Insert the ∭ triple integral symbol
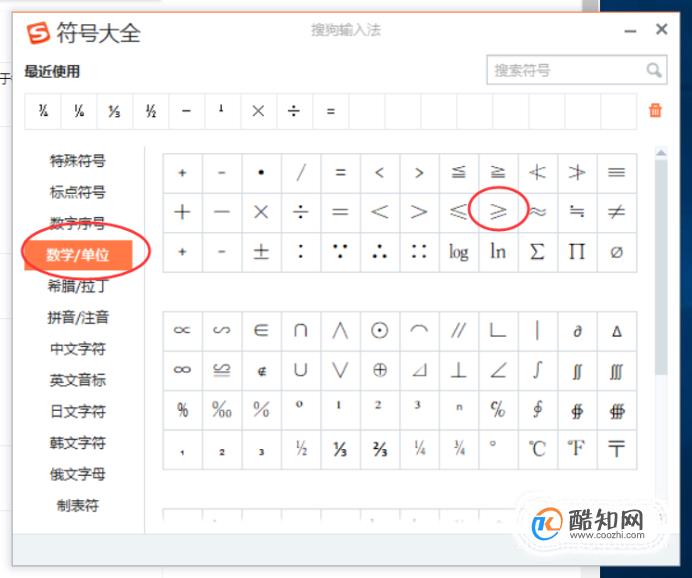 [617, 370]
